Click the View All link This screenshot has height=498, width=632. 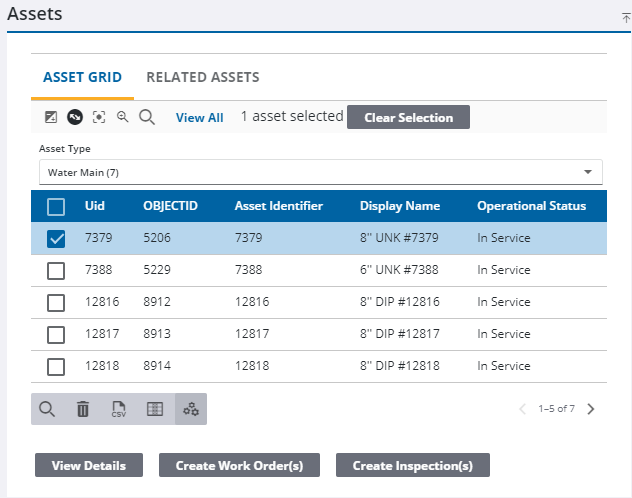coord(199,118)
